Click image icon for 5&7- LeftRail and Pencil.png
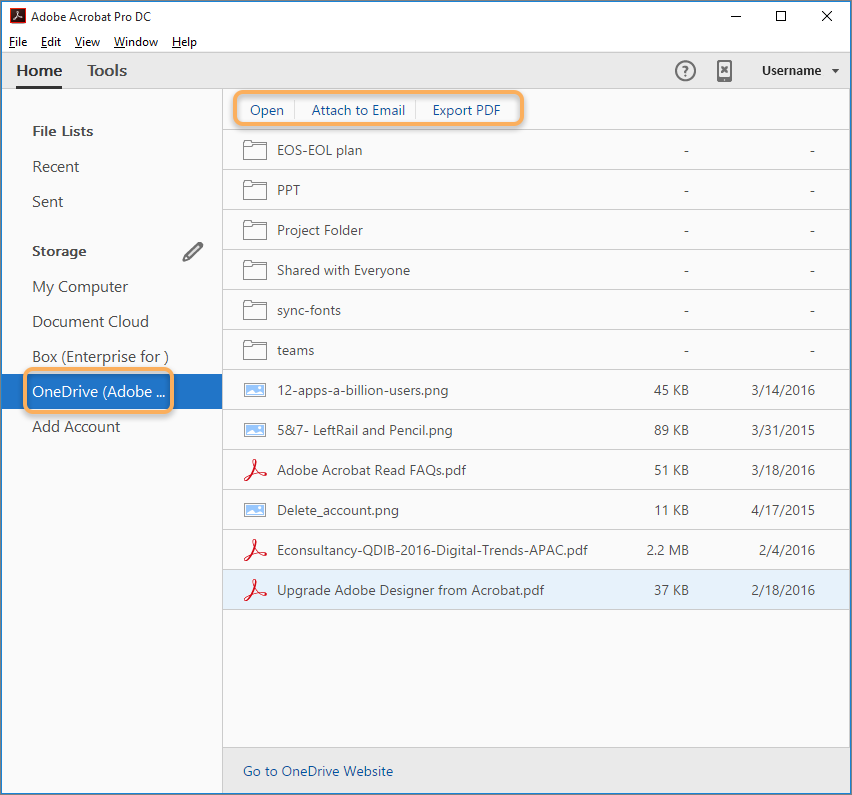This screenshot has height=795, width=852. (255, 430)
